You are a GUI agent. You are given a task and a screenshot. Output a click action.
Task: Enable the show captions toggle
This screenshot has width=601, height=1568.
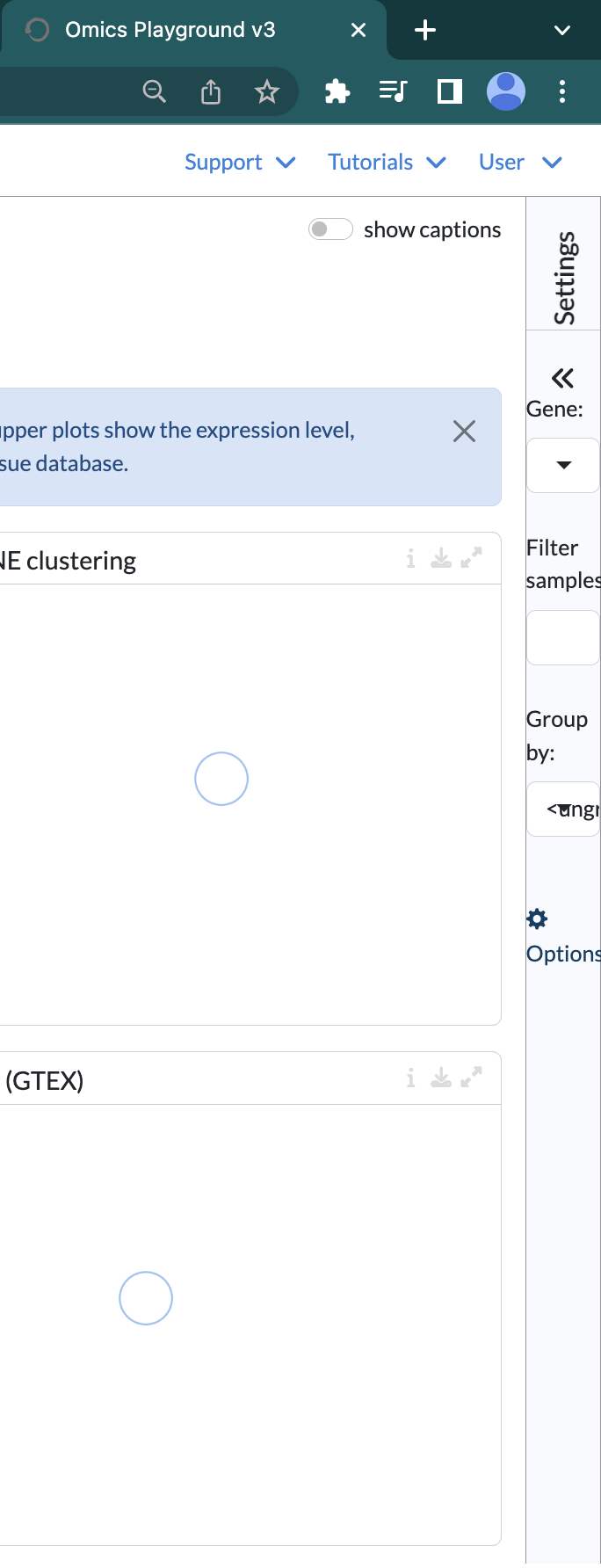click(331, 229)
